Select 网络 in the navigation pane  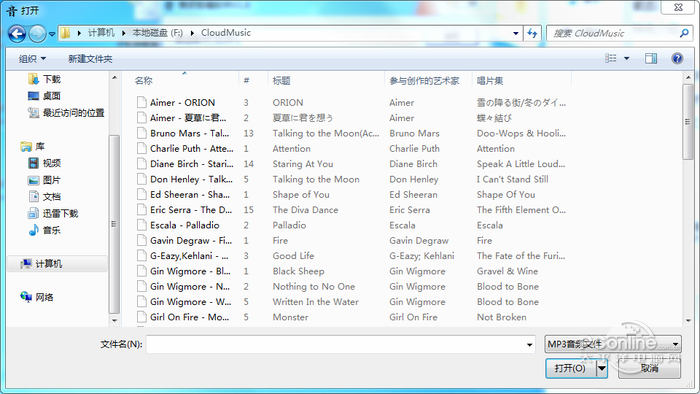pyautogui.click(x=37, y=297)
